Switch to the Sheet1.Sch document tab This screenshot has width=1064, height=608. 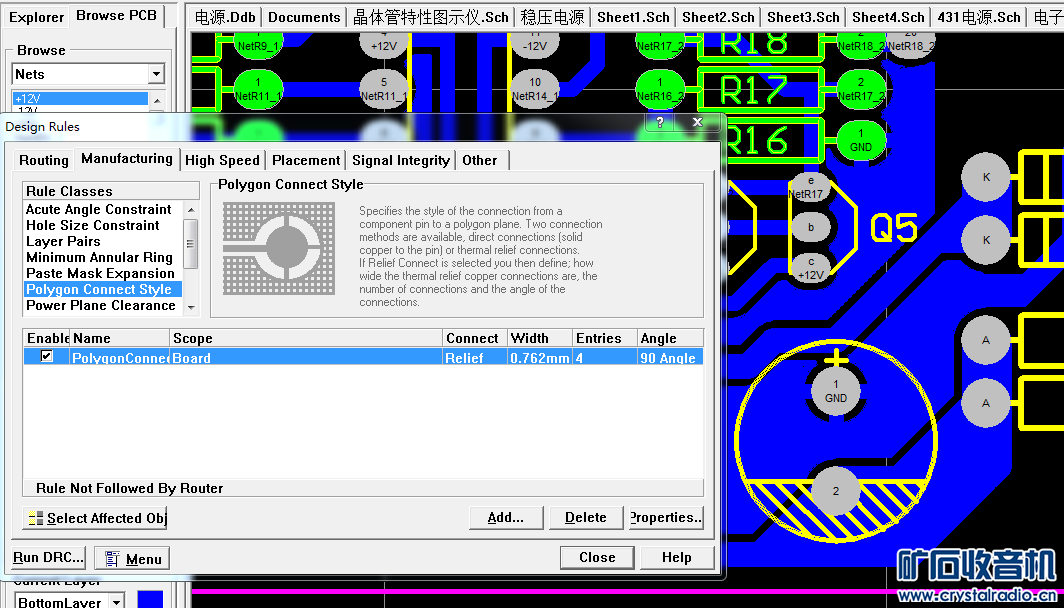[633, 17]
